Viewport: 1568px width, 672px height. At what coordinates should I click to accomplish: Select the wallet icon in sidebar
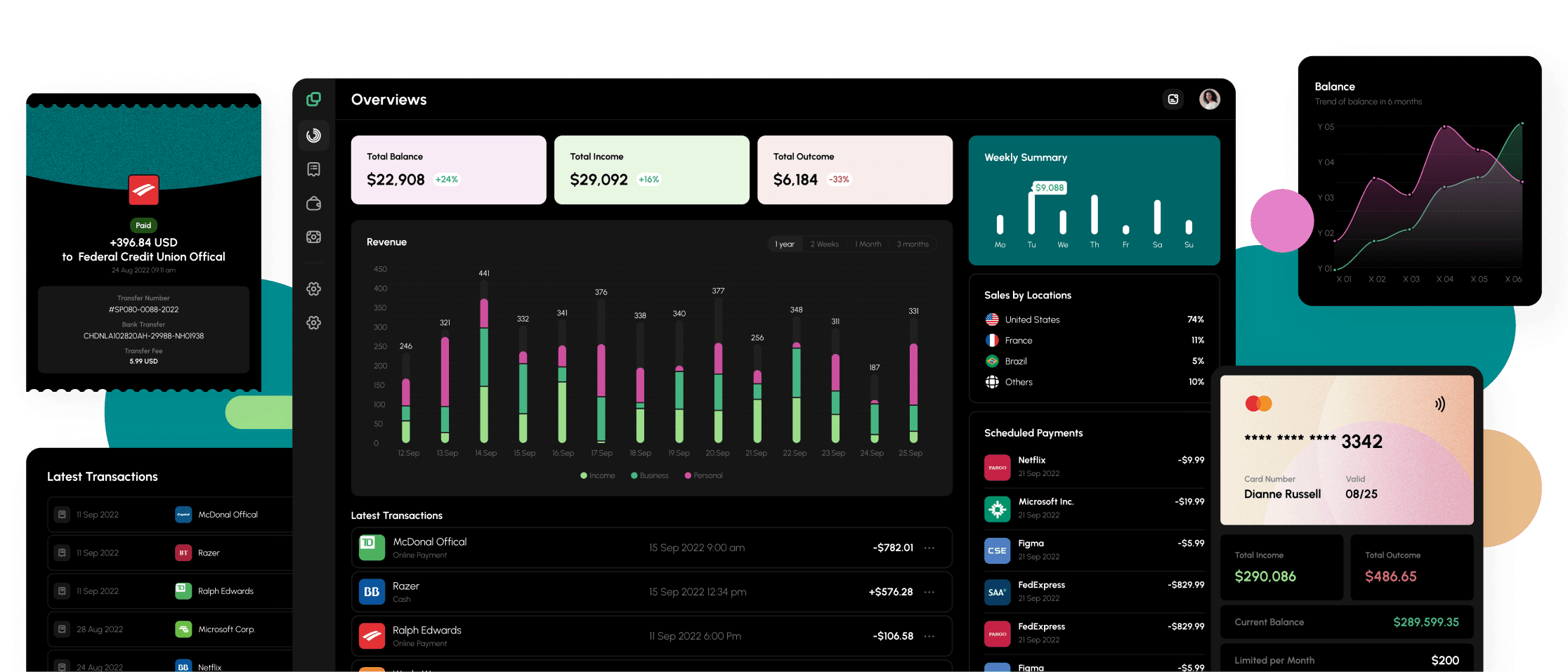click(313, 204)
